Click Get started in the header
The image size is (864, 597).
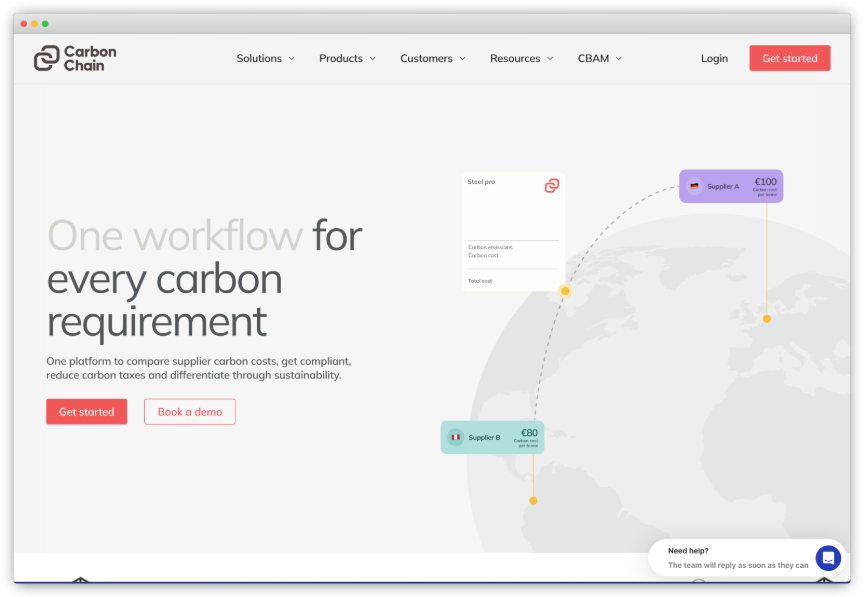pyautogui.click(x=790, y=58)
